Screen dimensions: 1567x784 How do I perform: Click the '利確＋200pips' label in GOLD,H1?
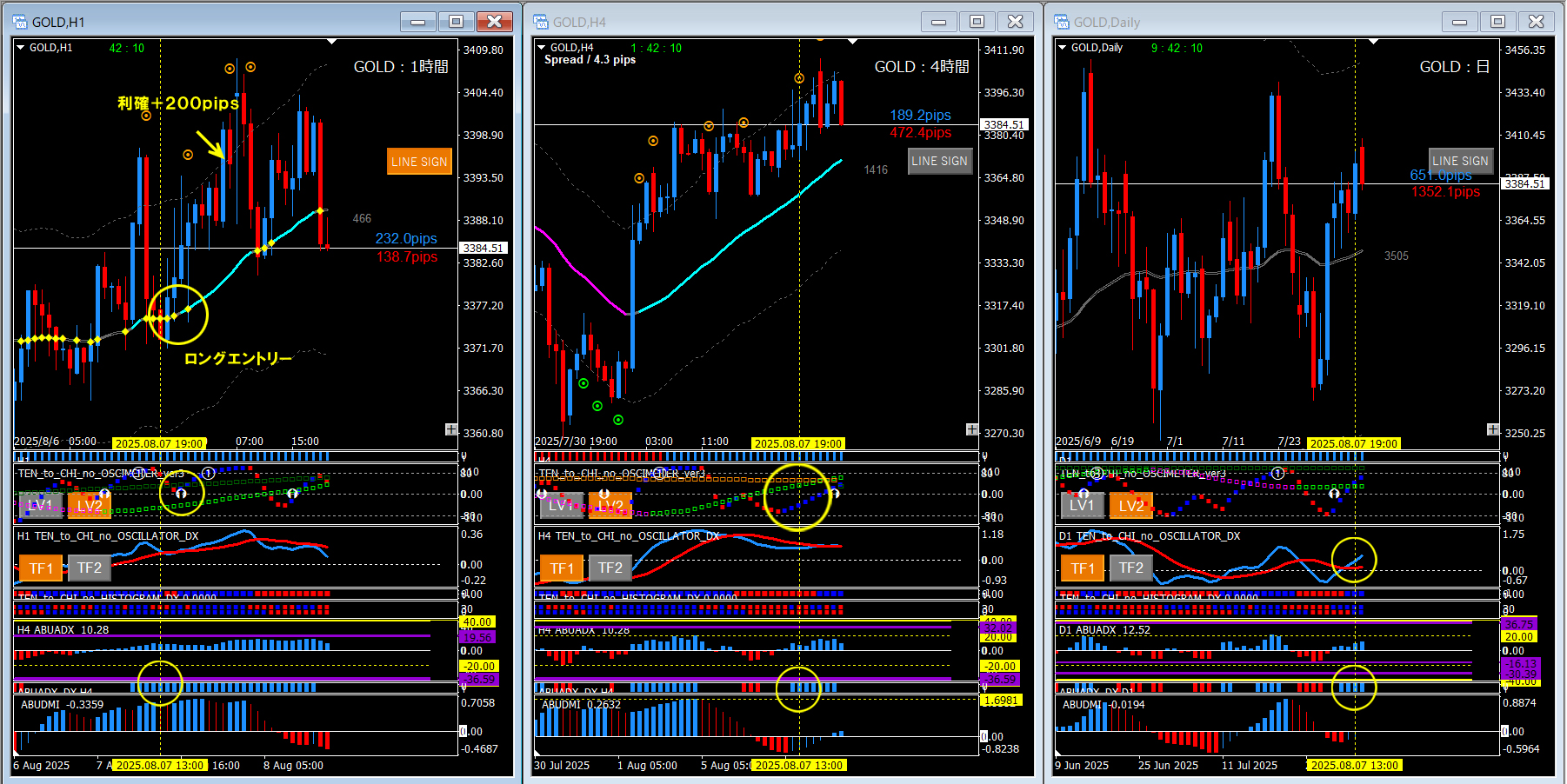pyautogui.click(x=178, y=103)
